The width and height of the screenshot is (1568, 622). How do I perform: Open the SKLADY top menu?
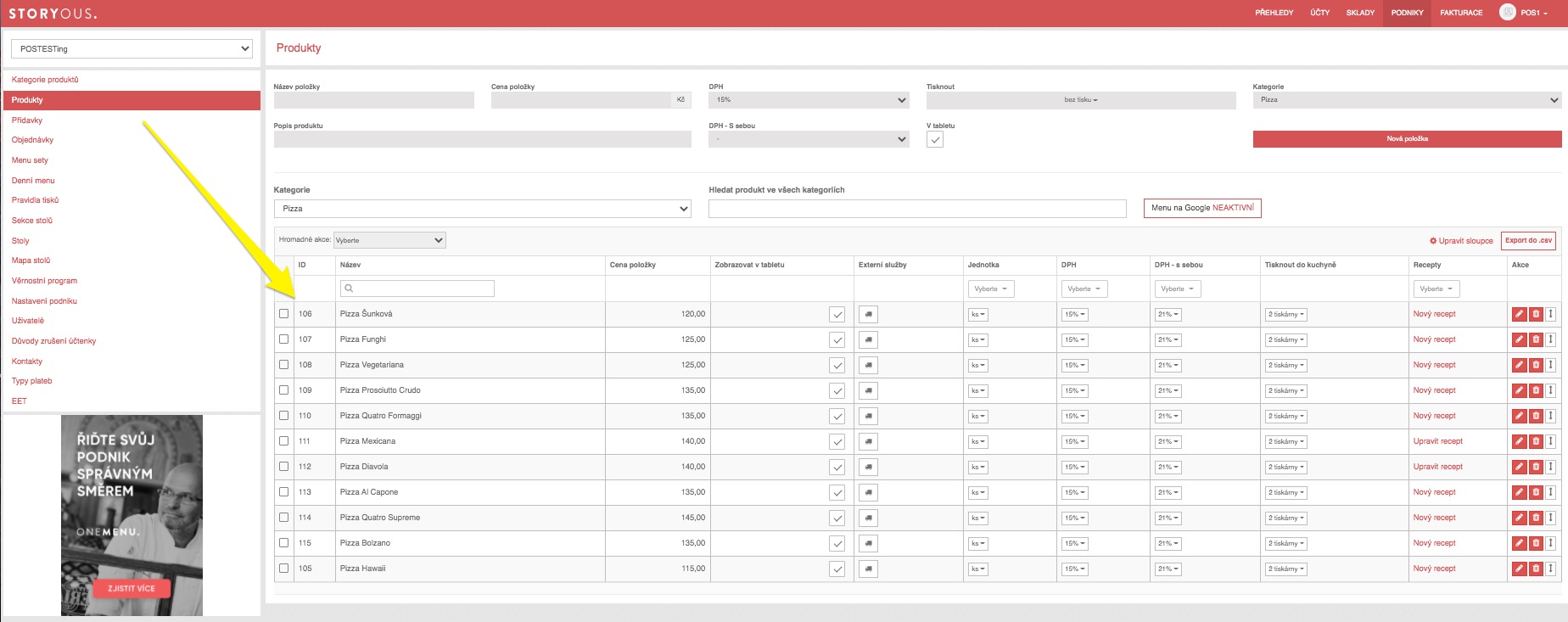[x=1360, y=13]
